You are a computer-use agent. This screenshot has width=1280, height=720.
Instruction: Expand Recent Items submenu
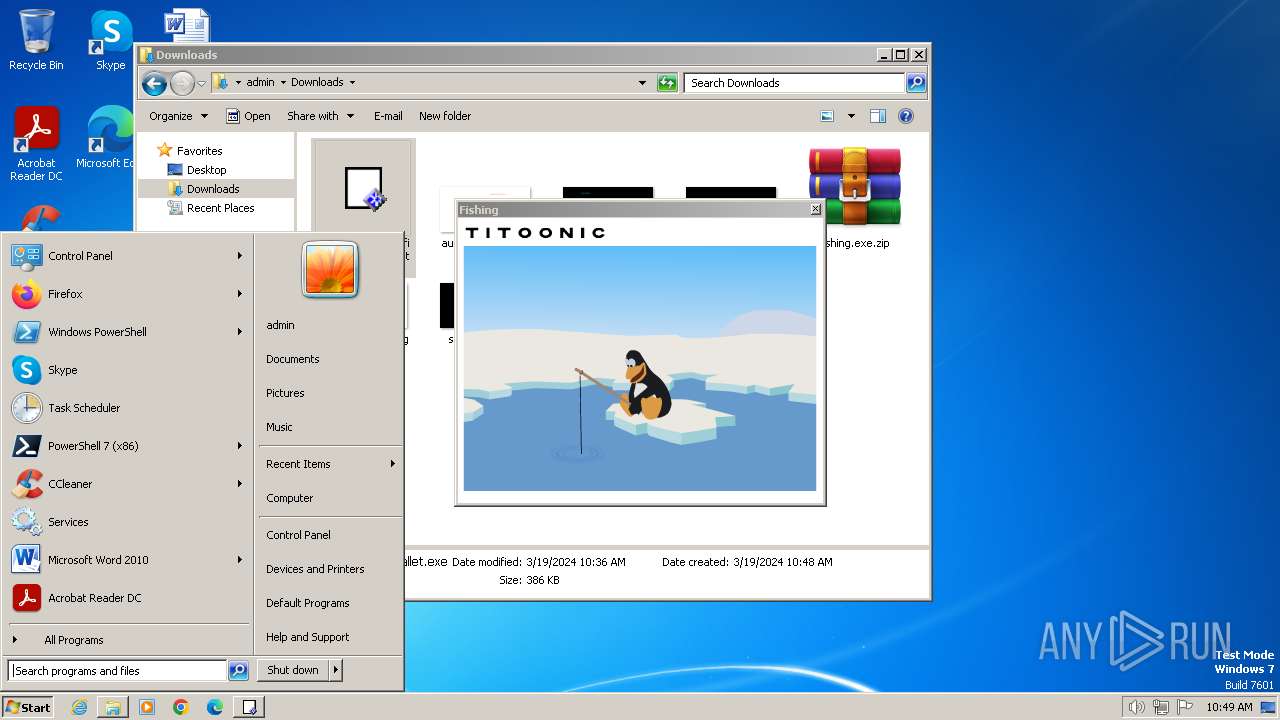click(330, 464)
